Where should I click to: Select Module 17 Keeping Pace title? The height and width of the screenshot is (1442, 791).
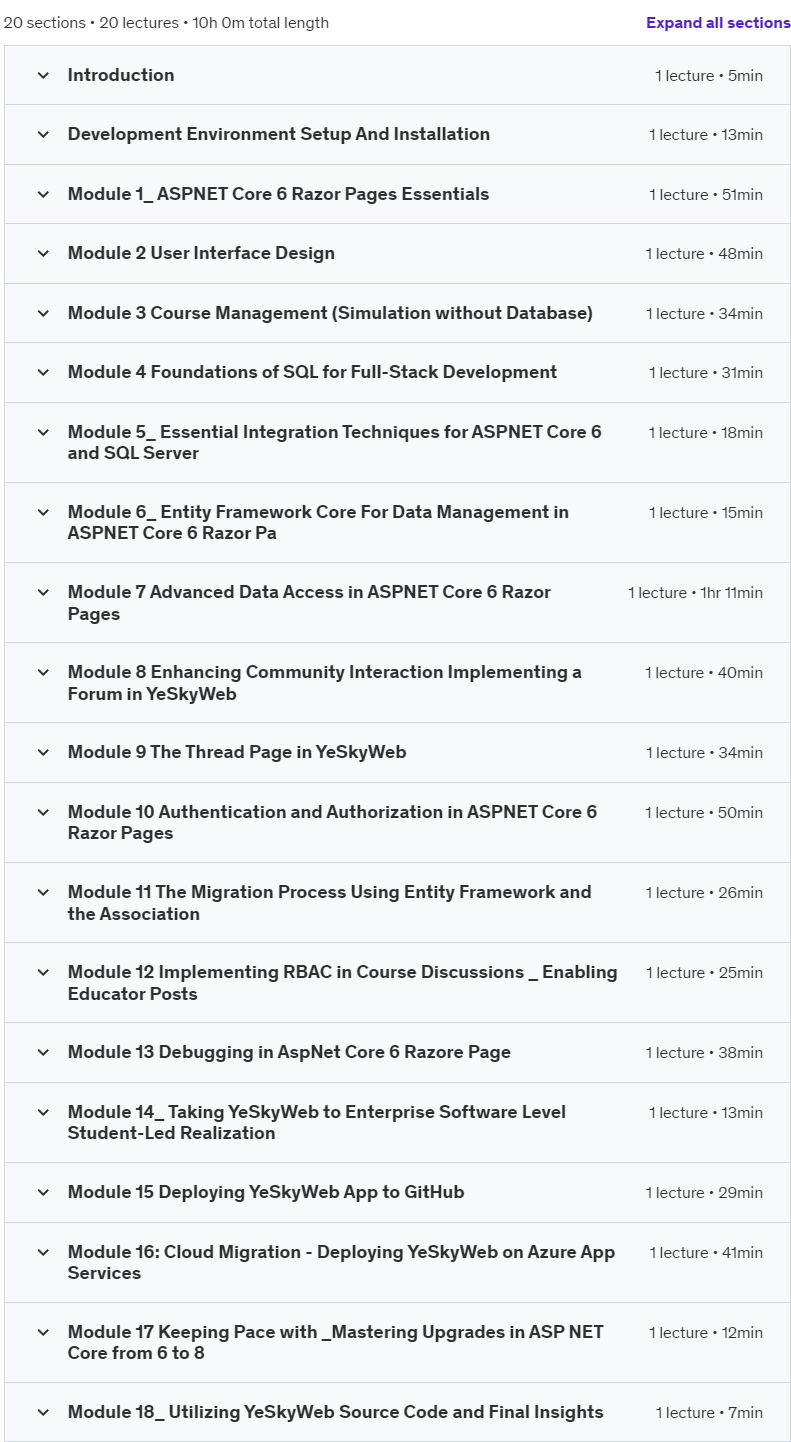coord(336,1342)
